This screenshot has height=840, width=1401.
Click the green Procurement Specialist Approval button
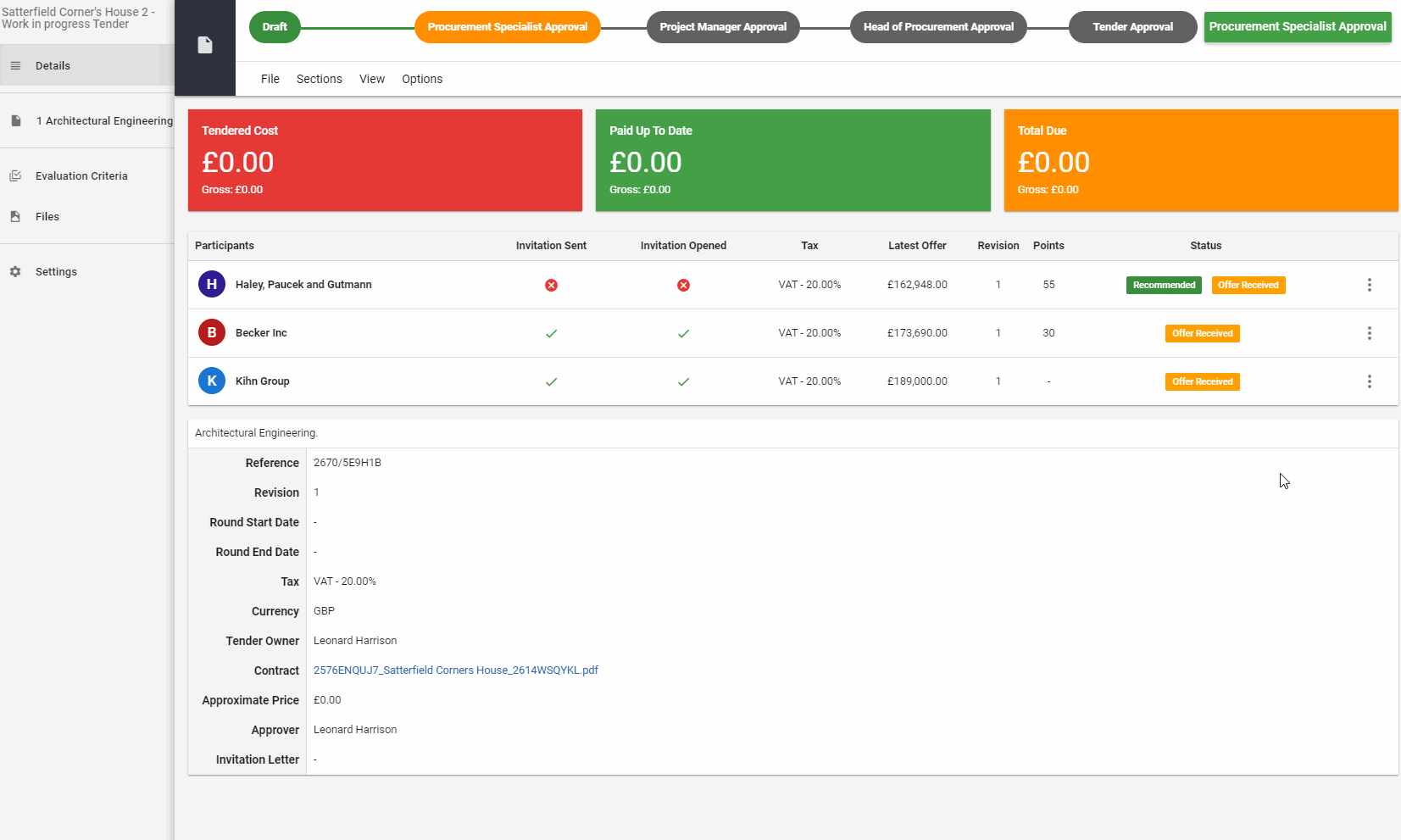click(1298, 26)
